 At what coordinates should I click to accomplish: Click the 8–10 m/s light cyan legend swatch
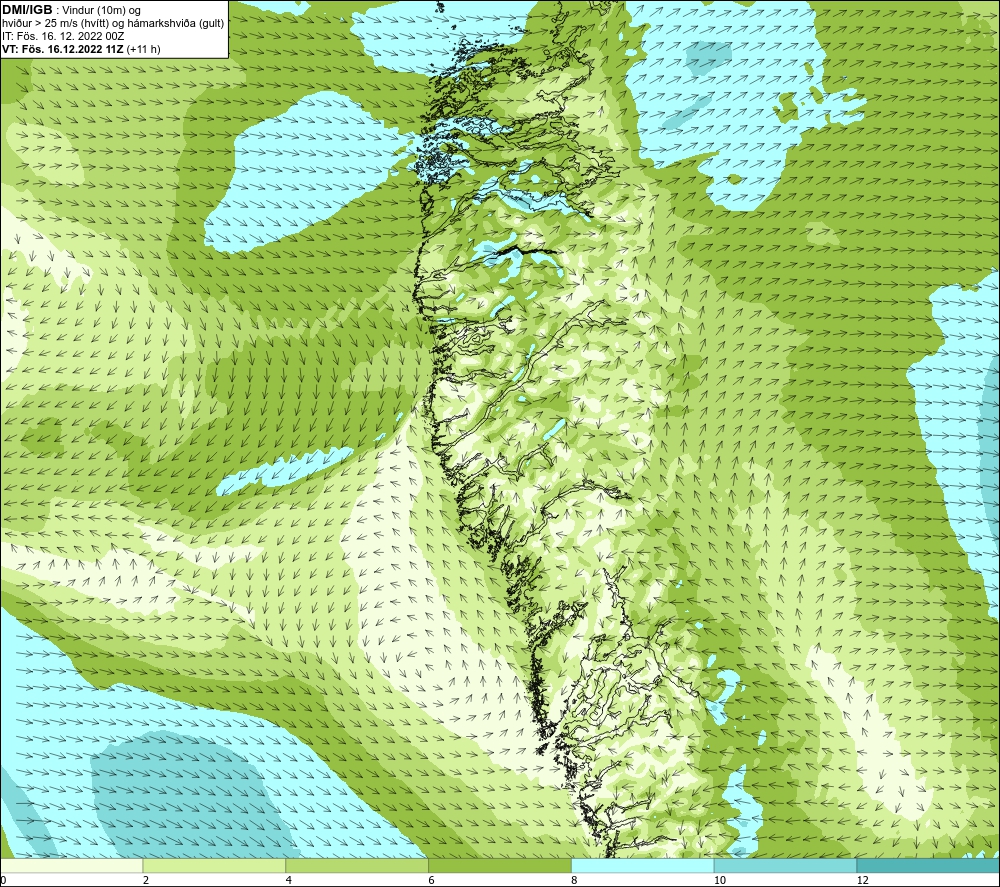643,866
